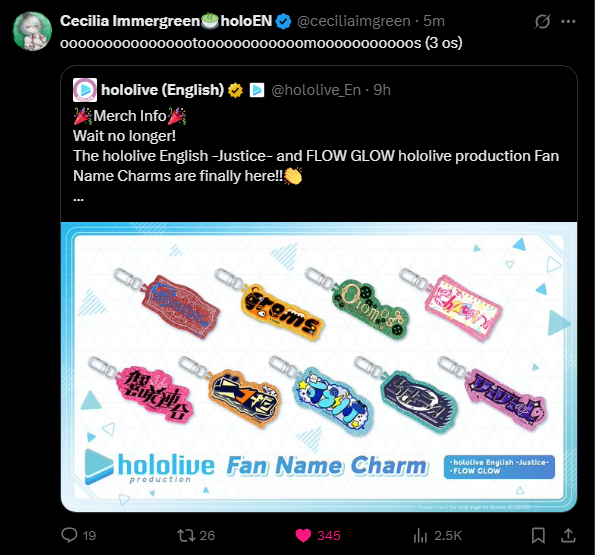Open the Grok explain icon on tweet
Image resolution: width=595 pixels, height=555 pixels.
[x=542, y=21]
